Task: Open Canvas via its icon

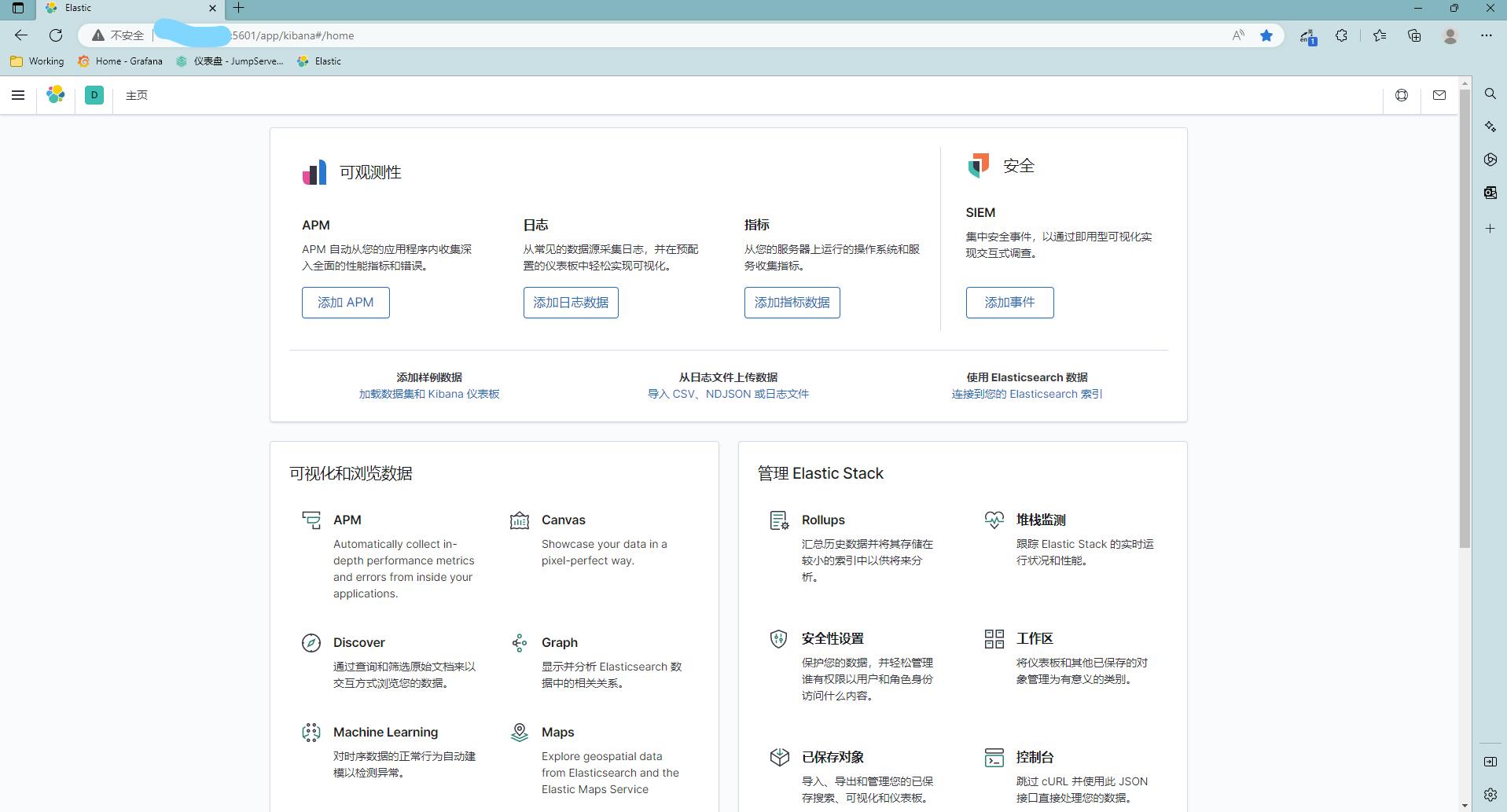Action: pyautogui.click(x=520, y=520)
